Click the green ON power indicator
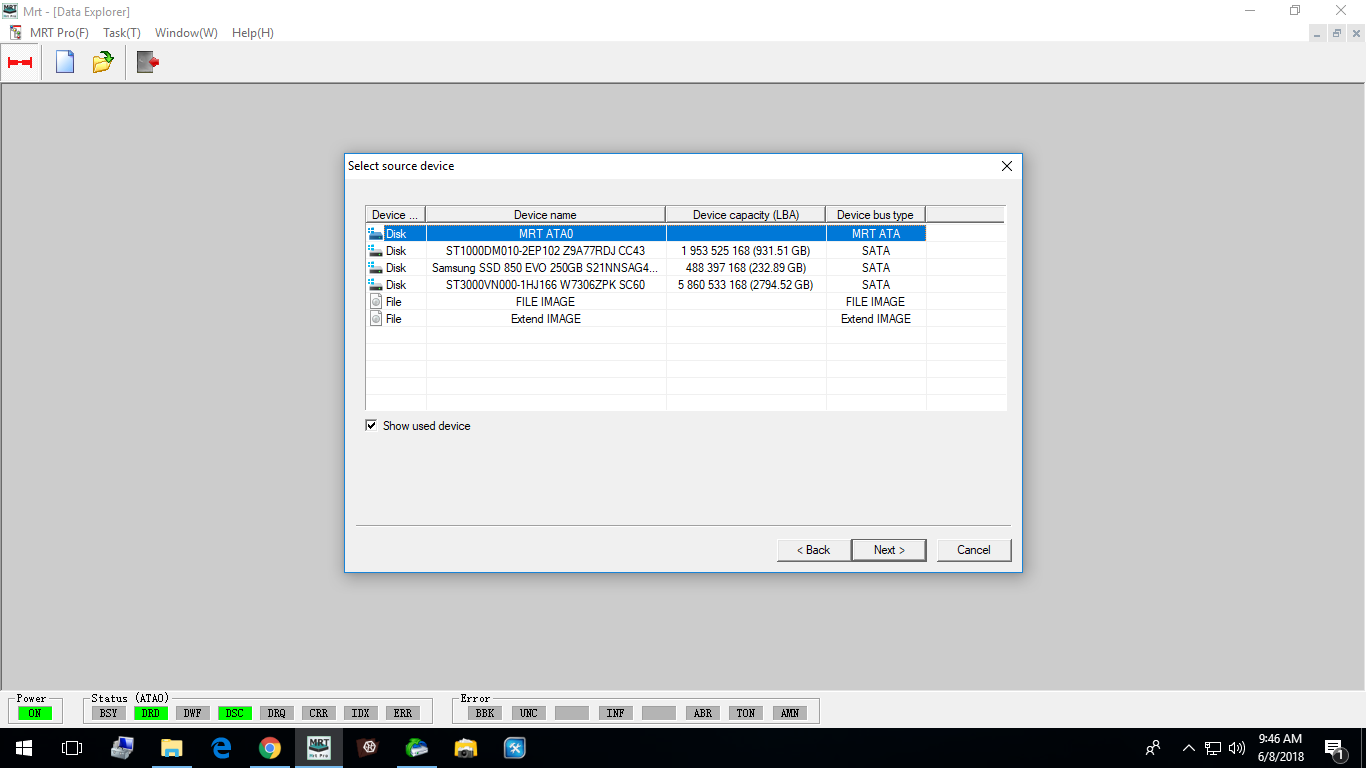The image size is (1366, 768). click(33, 712)
